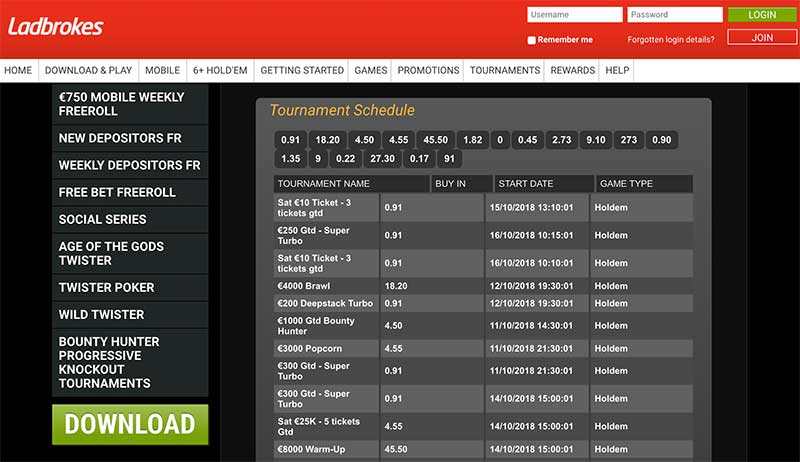Filter by 2.73 buy-in chip

coord(562,140)
